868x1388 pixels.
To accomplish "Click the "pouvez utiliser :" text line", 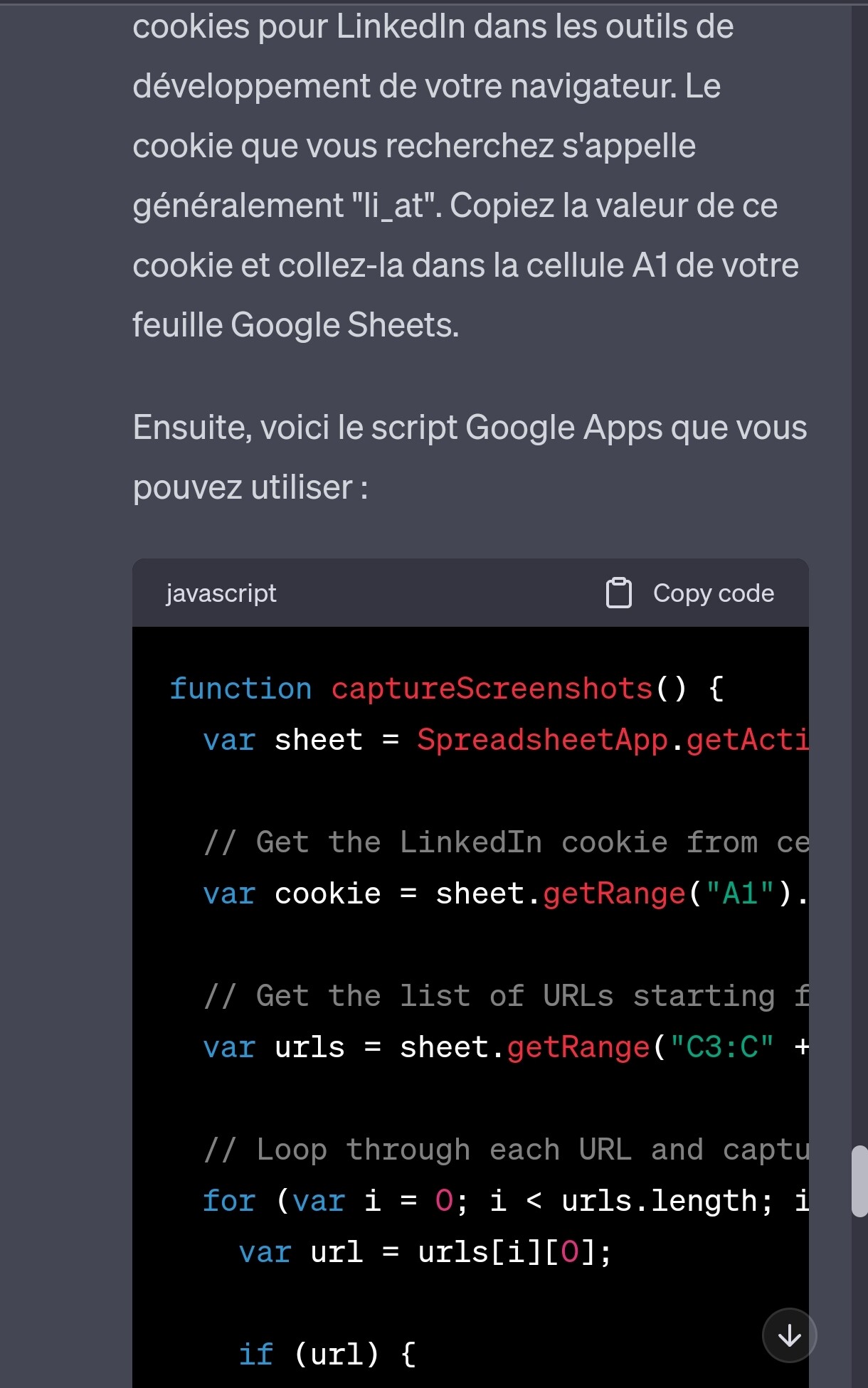I will (250, 487).
